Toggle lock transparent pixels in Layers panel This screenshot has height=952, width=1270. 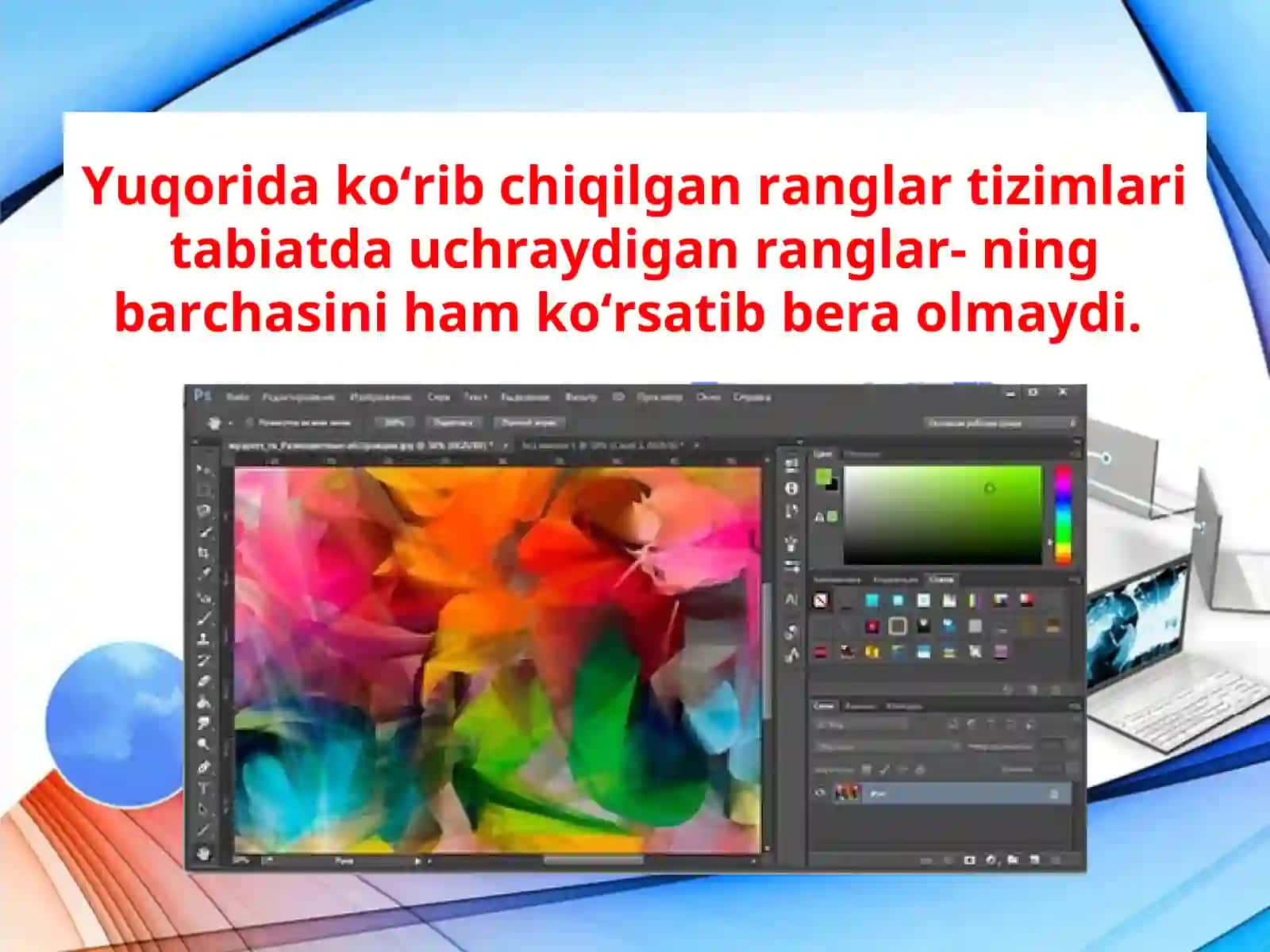pos(867,769)
